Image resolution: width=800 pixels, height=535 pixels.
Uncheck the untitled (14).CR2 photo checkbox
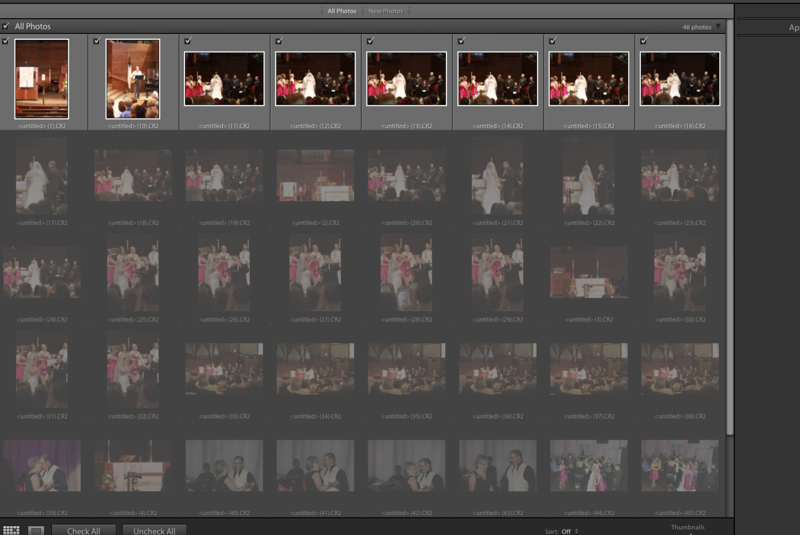pyautogui.click(x=461, y=41)
